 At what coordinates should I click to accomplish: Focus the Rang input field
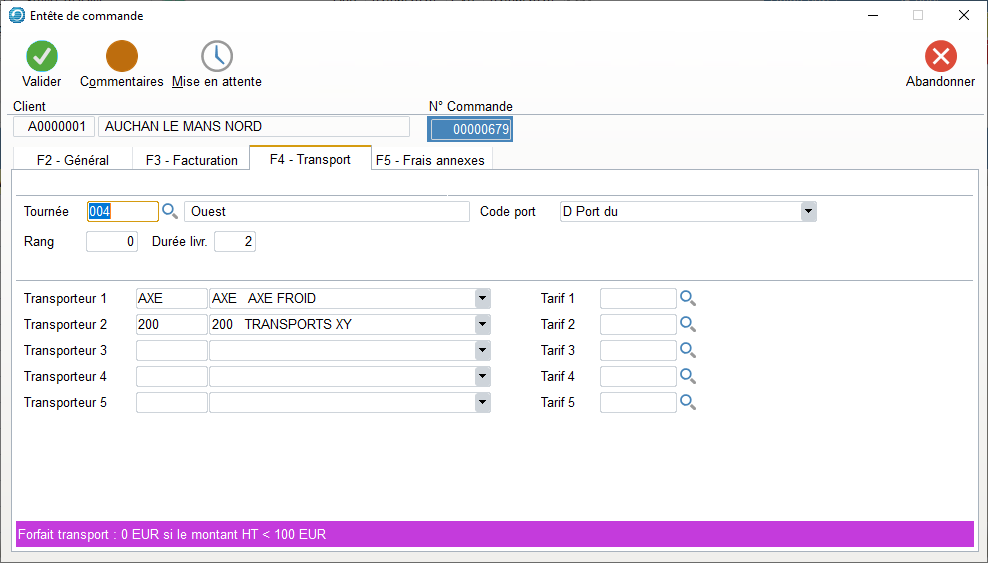111,242
